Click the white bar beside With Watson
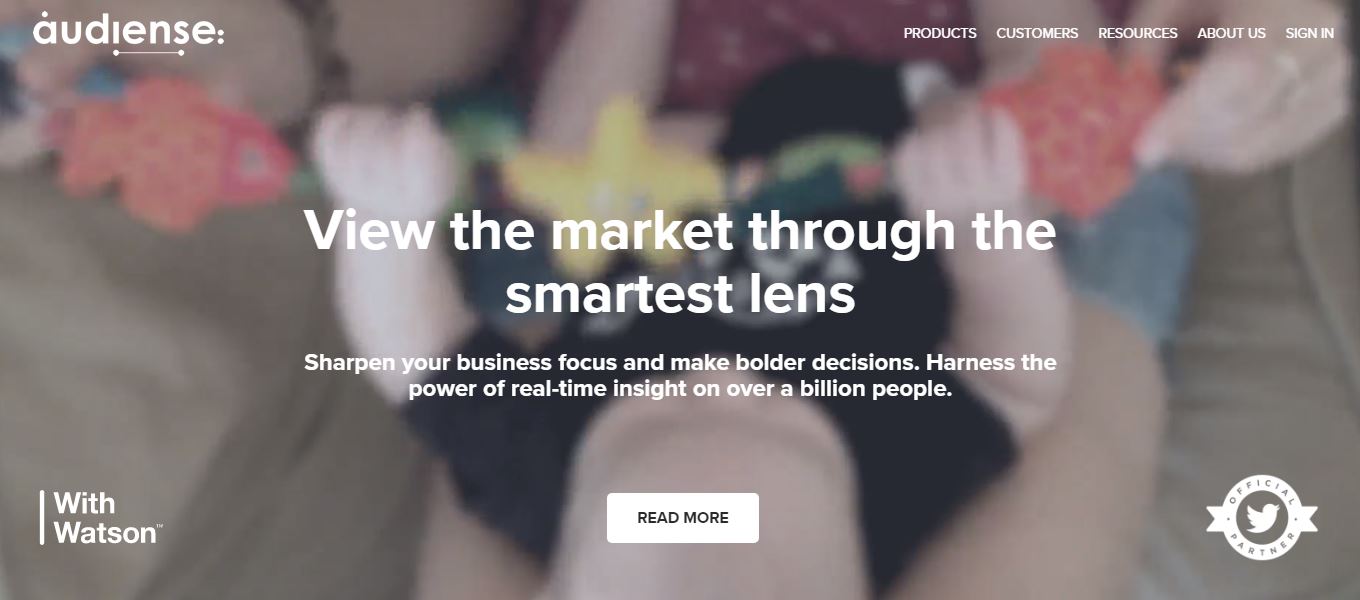The image size is (1360, 600). point(42,518)
